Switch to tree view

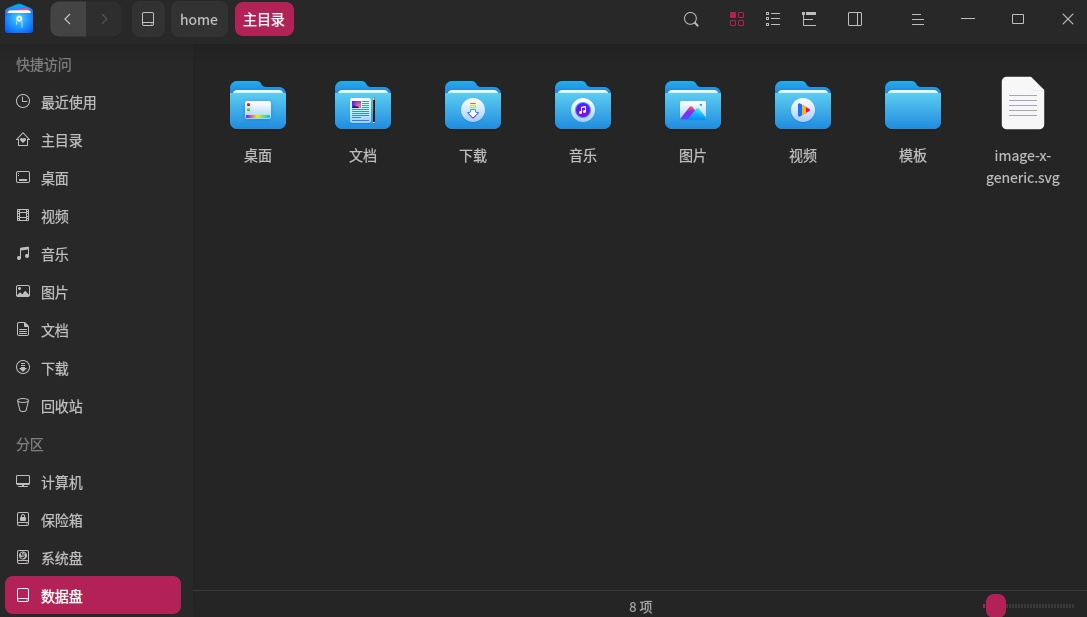tap(809, 19)
